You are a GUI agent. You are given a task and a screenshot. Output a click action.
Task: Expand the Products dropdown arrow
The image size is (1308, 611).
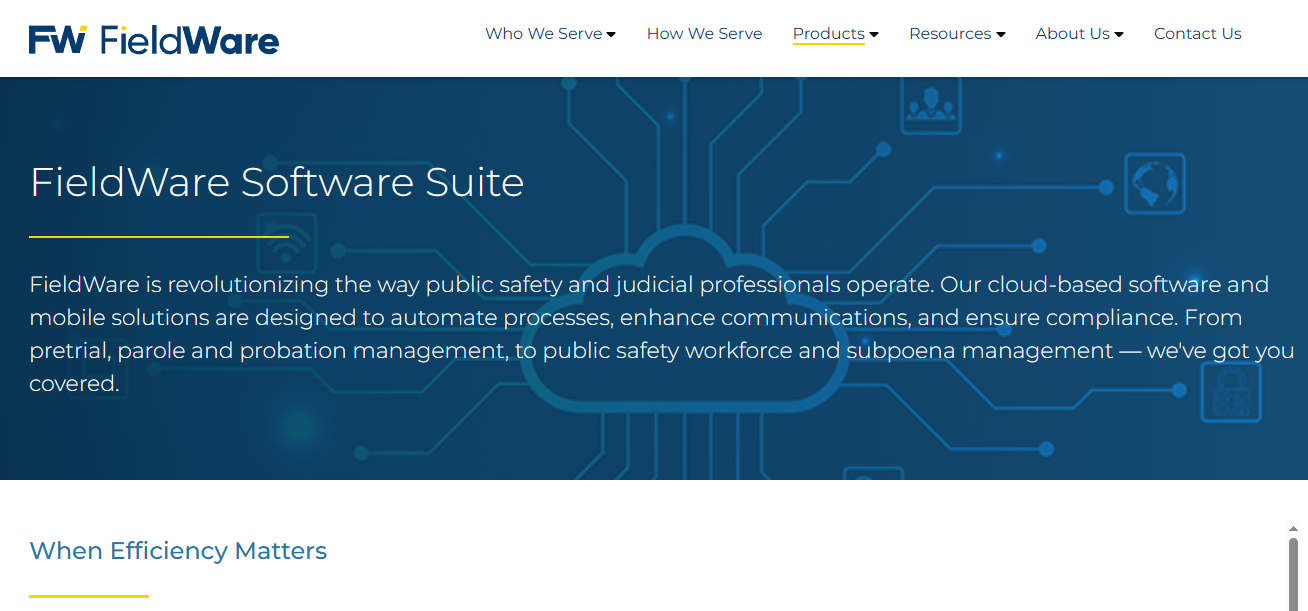point(873,35)
